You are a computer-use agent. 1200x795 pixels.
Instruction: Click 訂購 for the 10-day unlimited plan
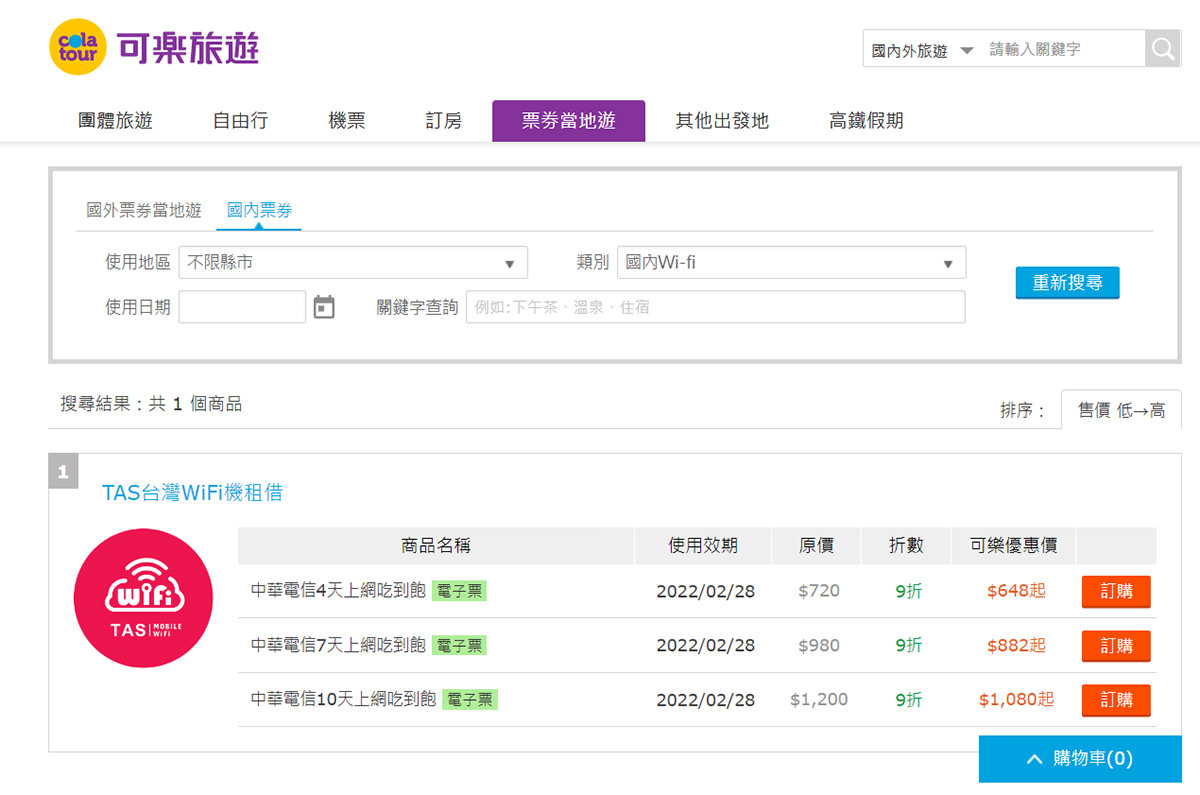coord(1115,700)
